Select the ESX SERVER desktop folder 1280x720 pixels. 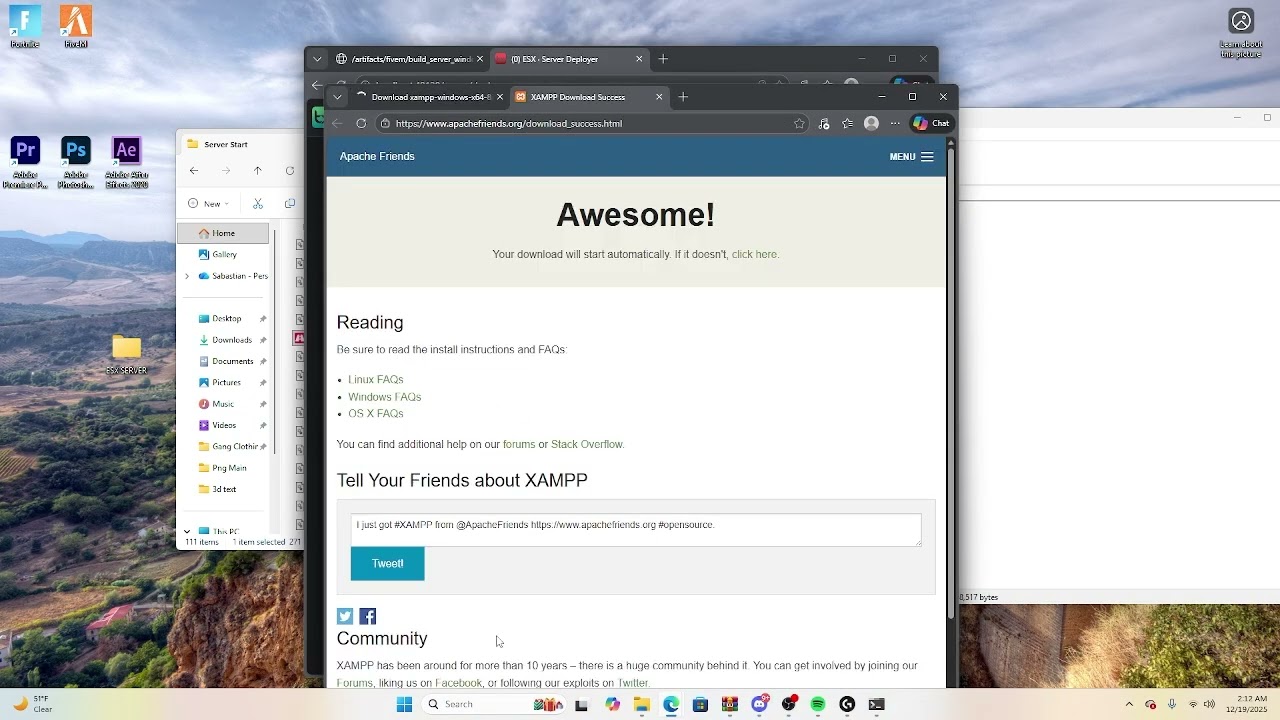coord(127,355)
